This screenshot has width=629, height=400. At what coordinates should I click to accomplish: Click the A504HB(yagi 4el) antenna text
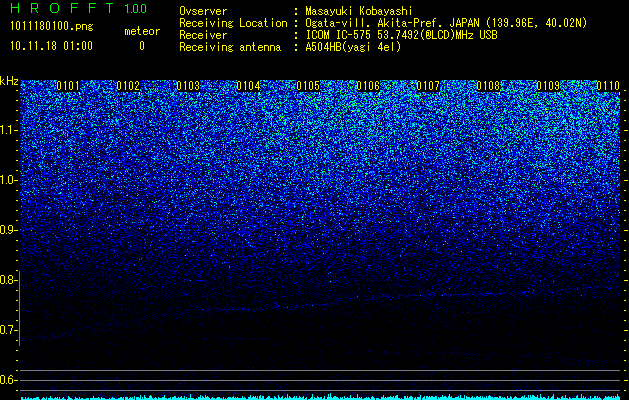pyautogui.click(x=353, y=47)
